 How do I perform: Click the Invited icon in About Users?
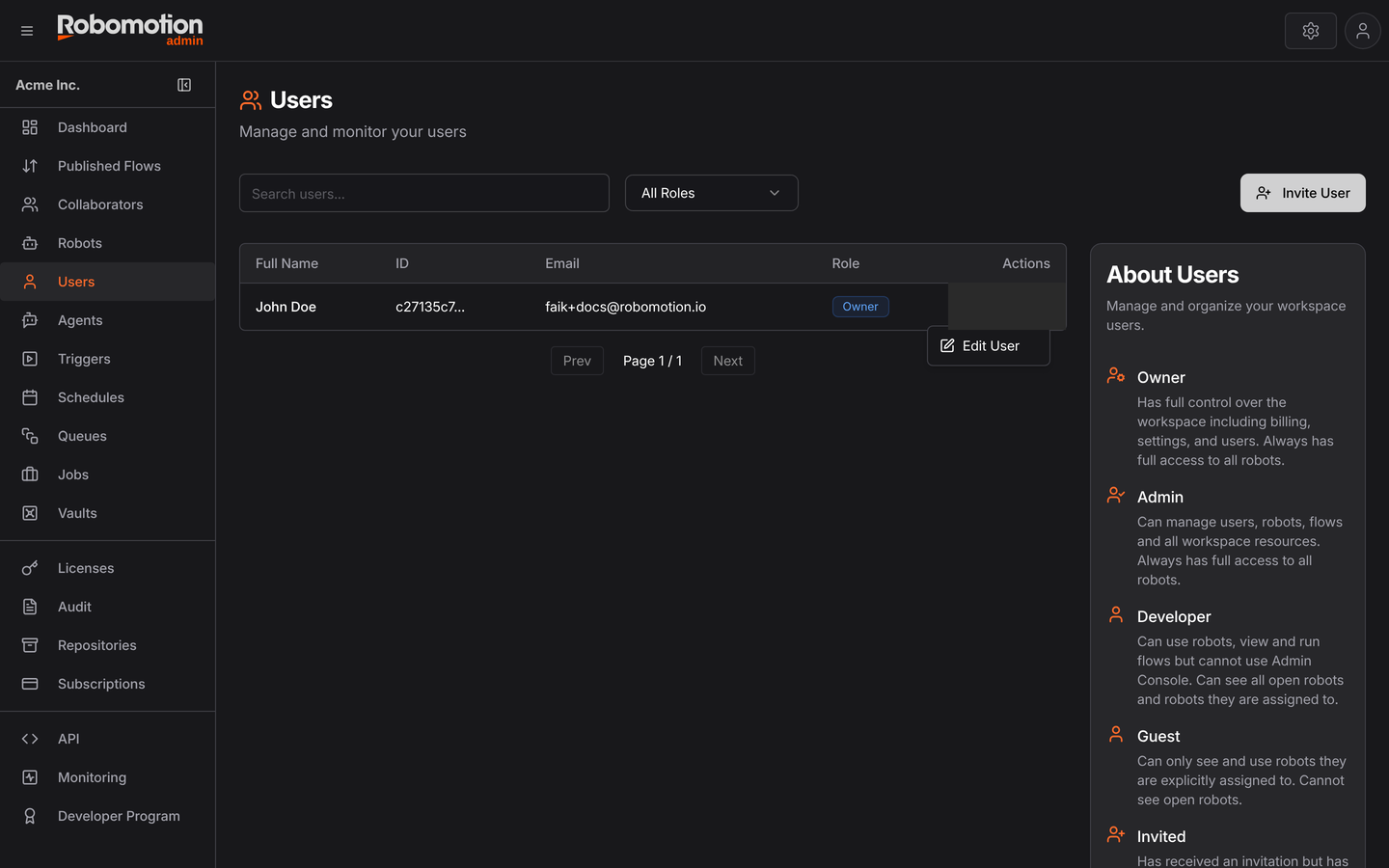(1116, 834)
